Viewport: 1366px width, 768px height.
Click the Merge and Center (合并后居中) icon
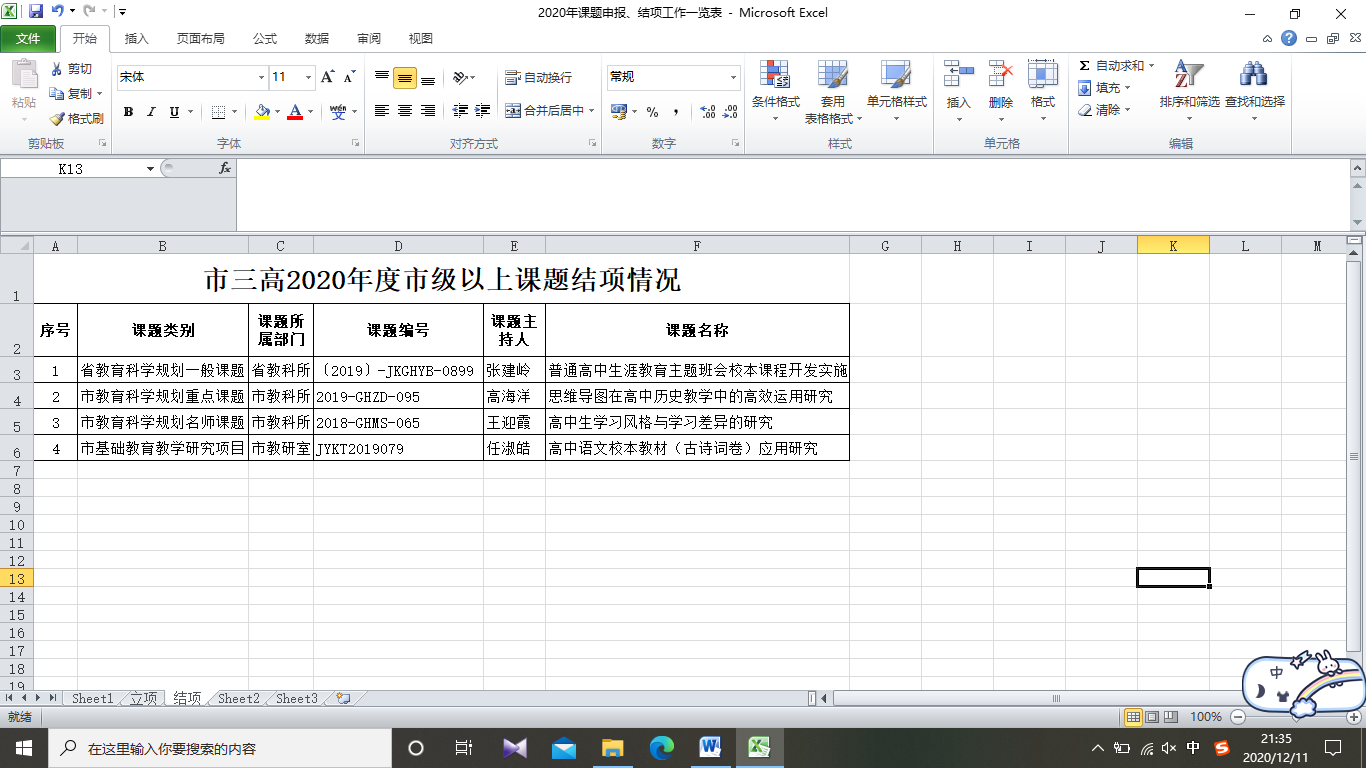[x=513, y=111]
